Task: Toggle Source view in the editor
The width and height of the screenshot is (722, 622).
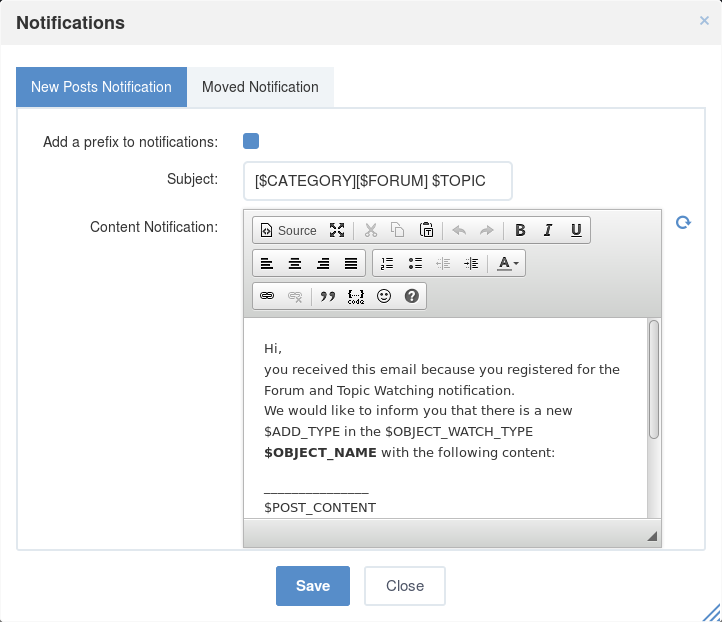Action: click(288, 230)
